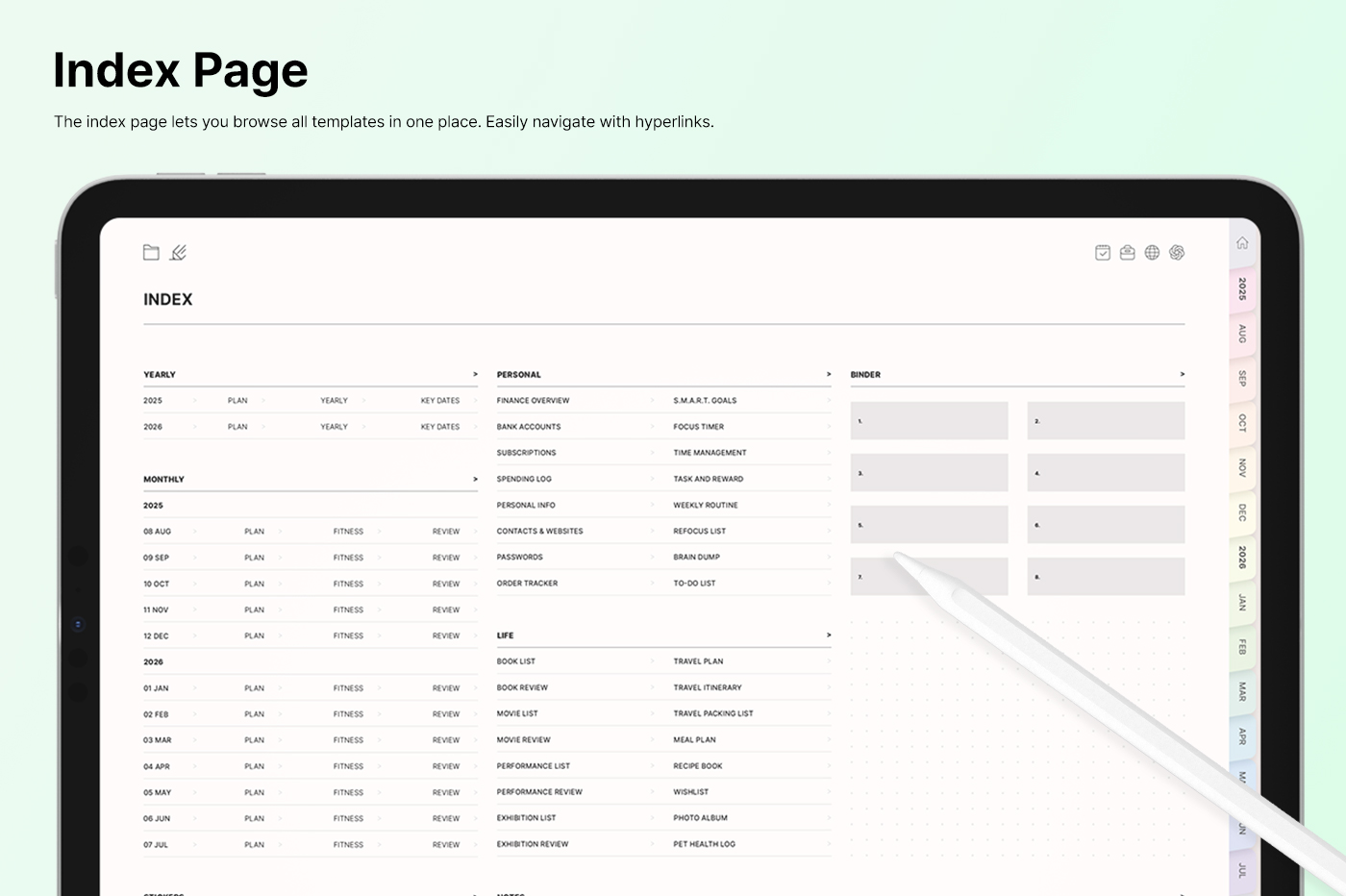
Task: Expand the BINDER section arrow
Action: (x=1182, y=375)
